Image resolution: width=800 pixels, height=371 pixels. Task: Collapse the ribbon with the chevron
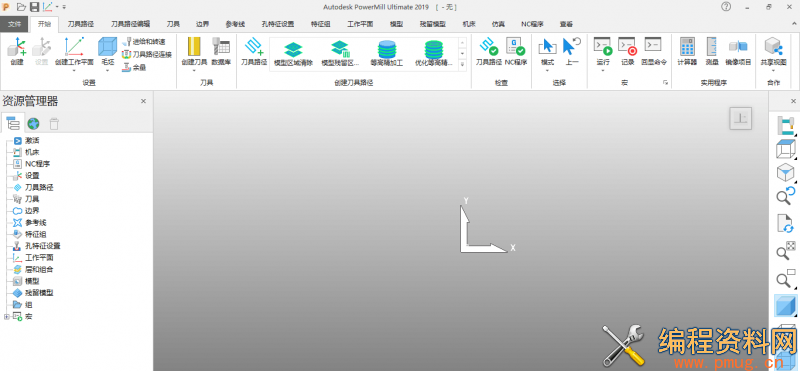(x=794, y=23)
